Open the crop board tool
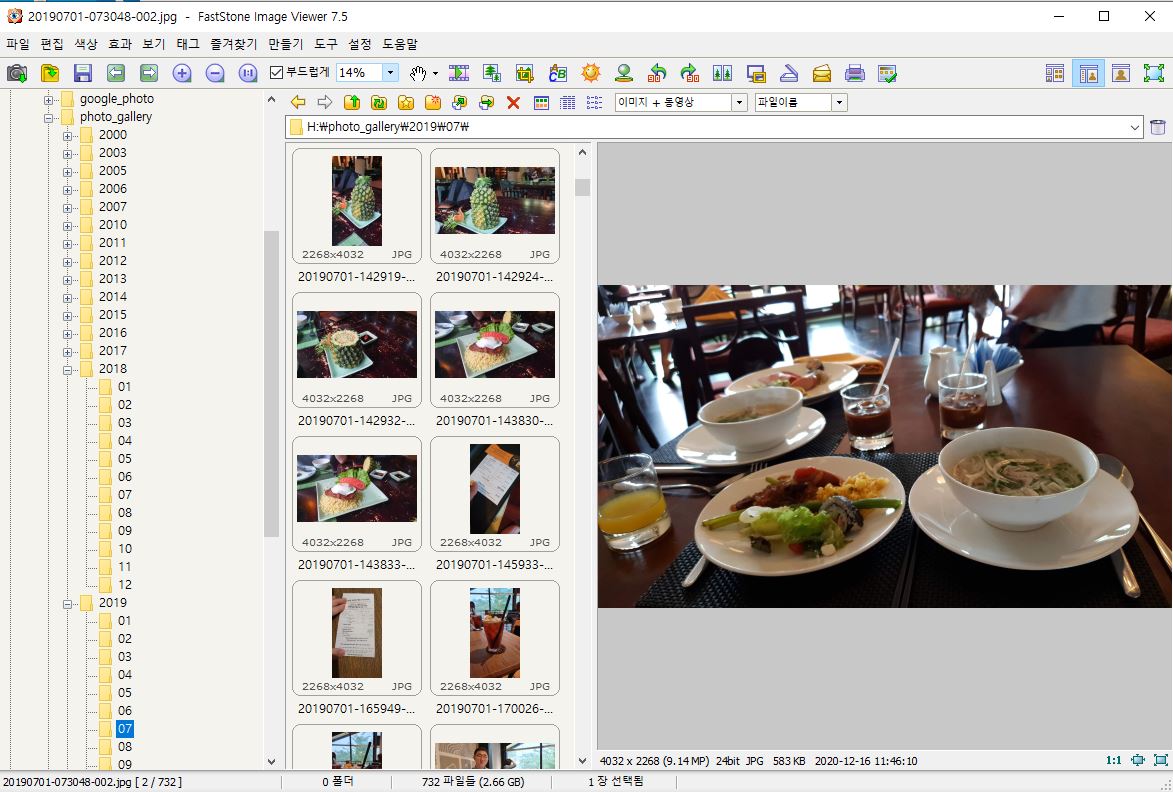This screenshot has height=792, width=1173. coord(524,73)
